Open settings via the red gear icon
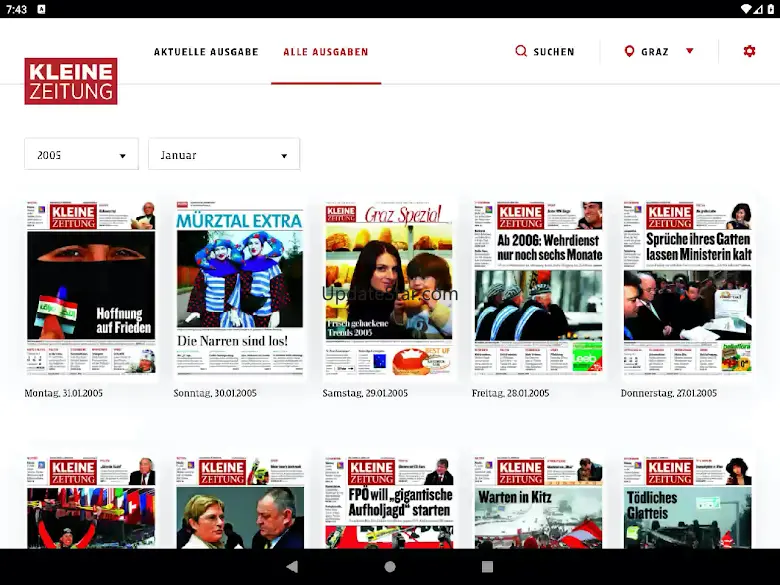 [x=749, y=51]
